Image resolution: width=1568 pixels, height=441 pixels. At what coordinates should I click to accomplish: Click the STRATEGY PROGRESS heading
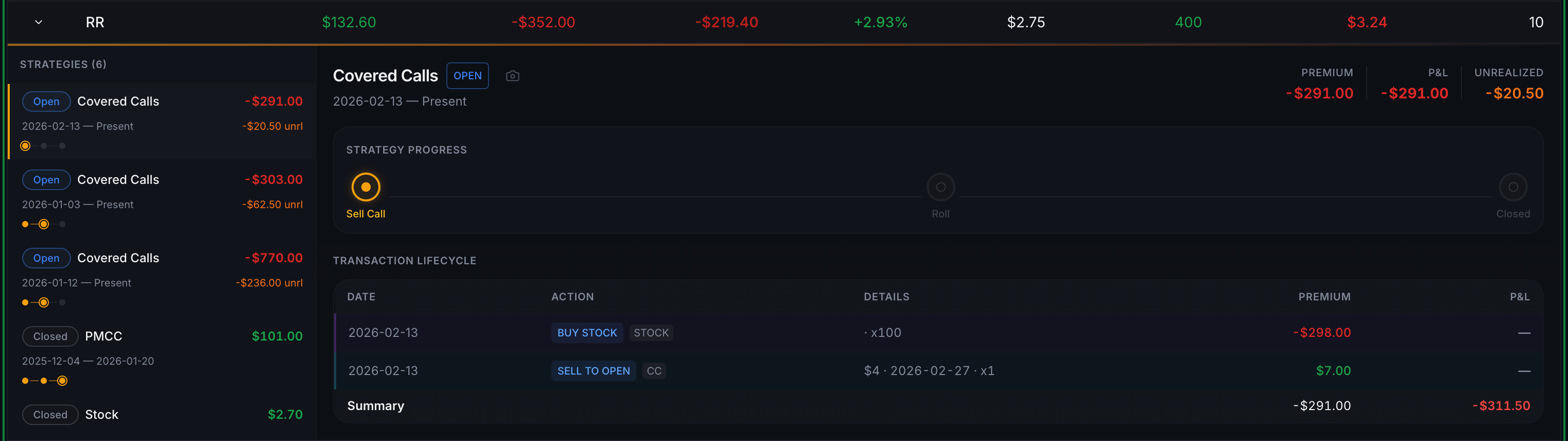pos(406,150)
